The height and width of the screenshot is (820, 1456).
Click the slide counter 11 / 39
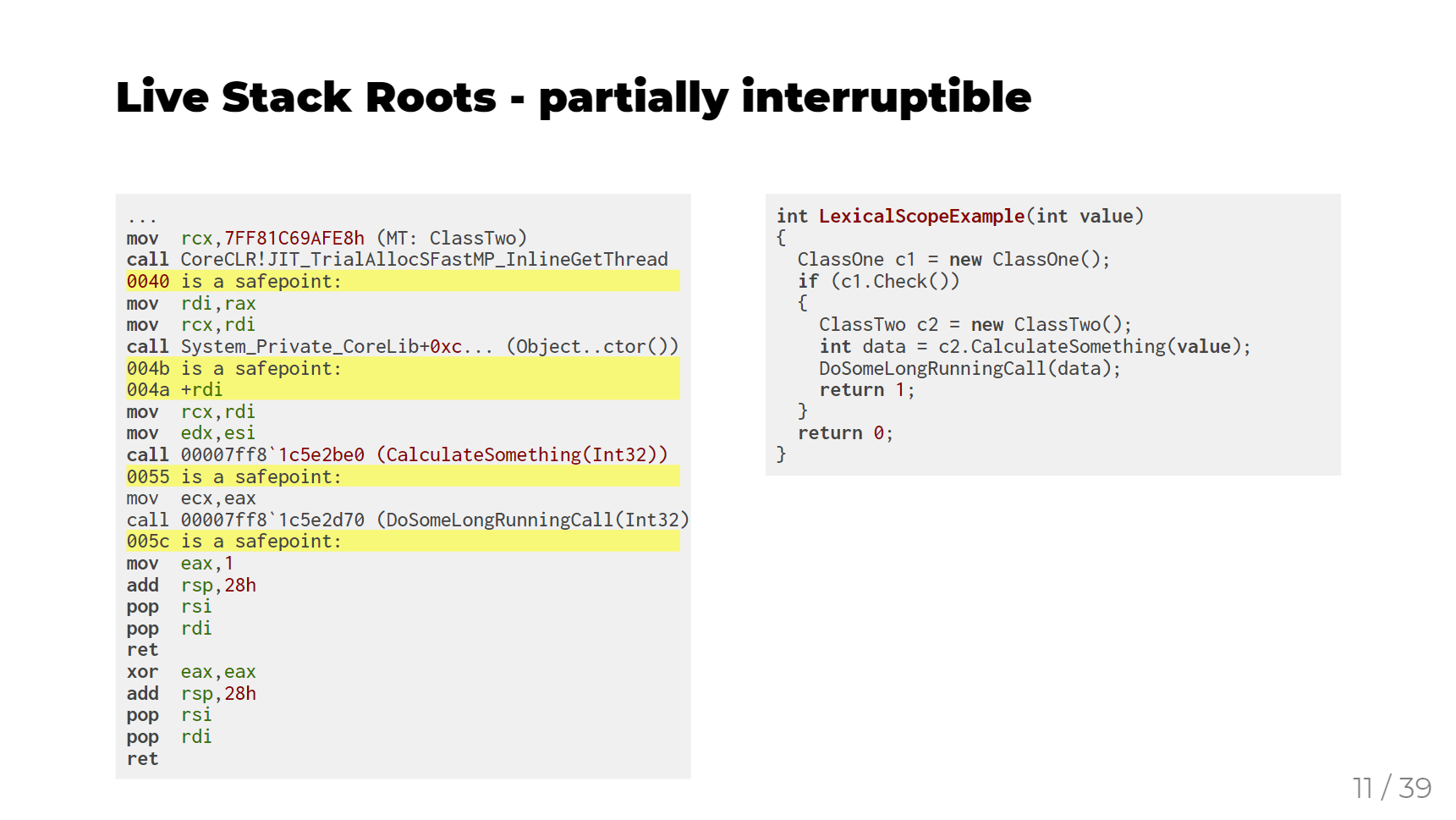(1391, 788)
